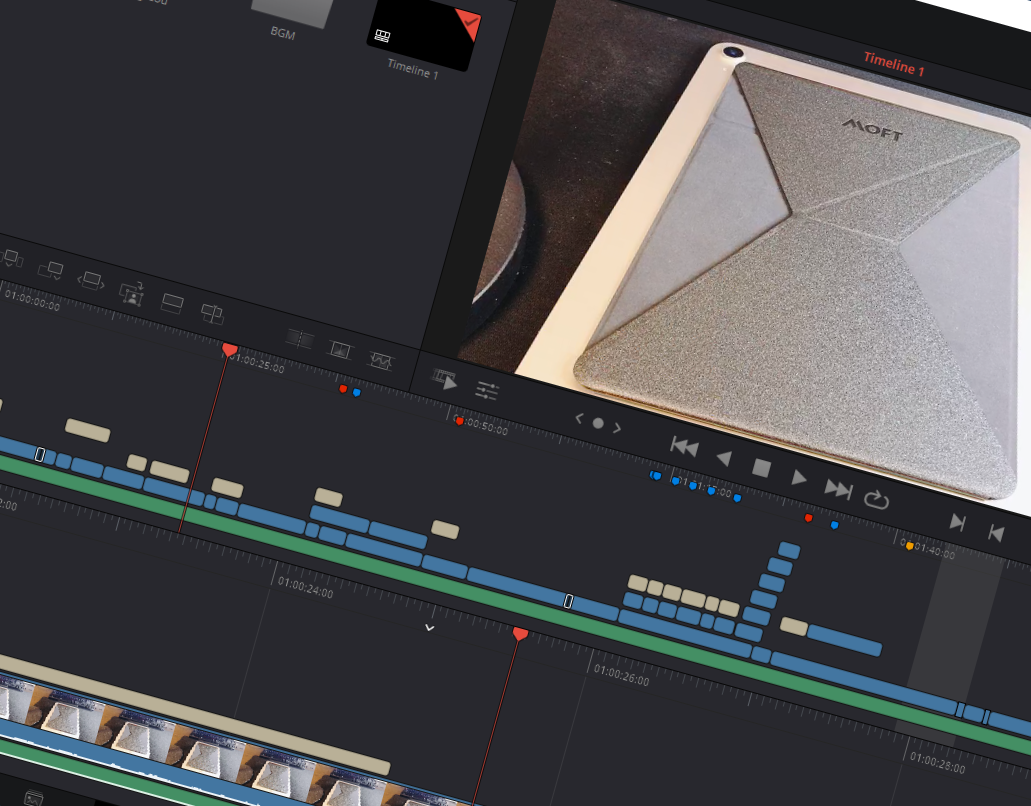Choose the Place on Top icon
Image resolution: width=1031 pixels, height=806 pixels.
pos(172,303)
